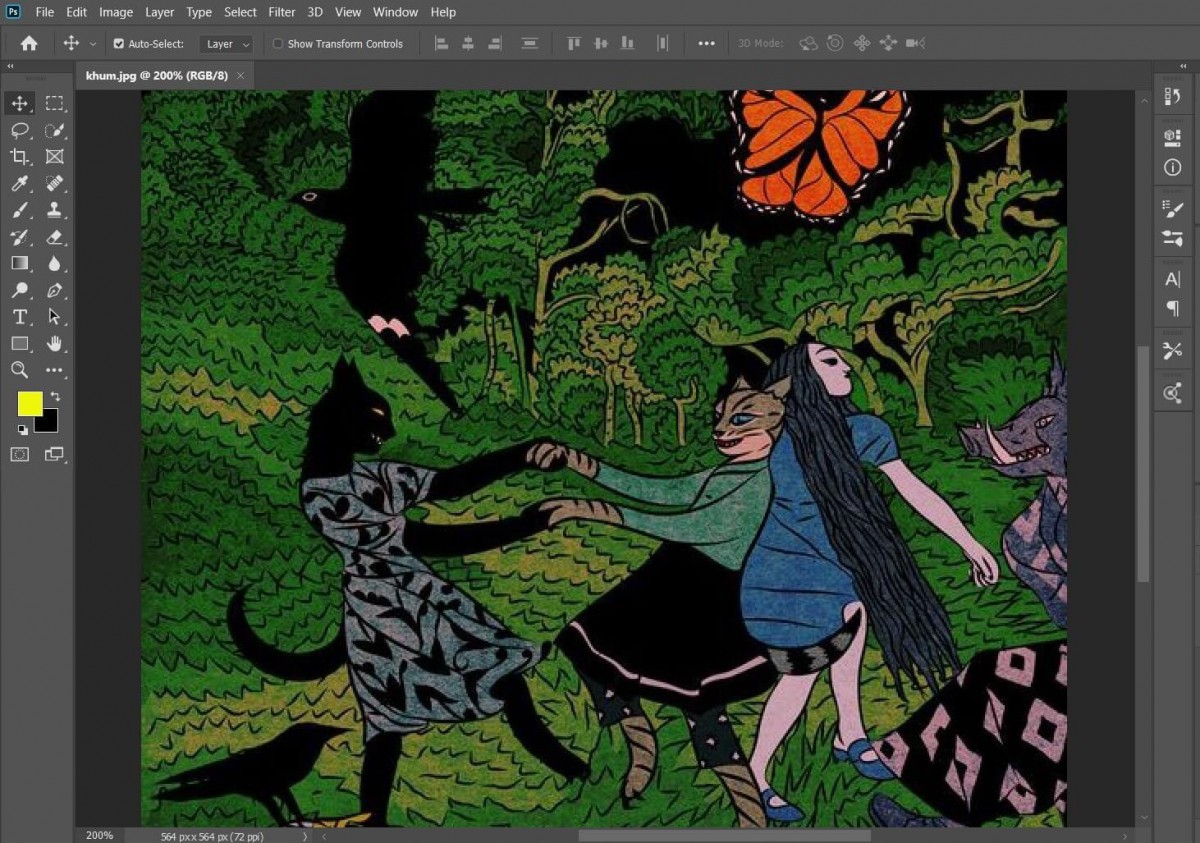
Task: Select the Eyedropper tool
Action: 19,183
